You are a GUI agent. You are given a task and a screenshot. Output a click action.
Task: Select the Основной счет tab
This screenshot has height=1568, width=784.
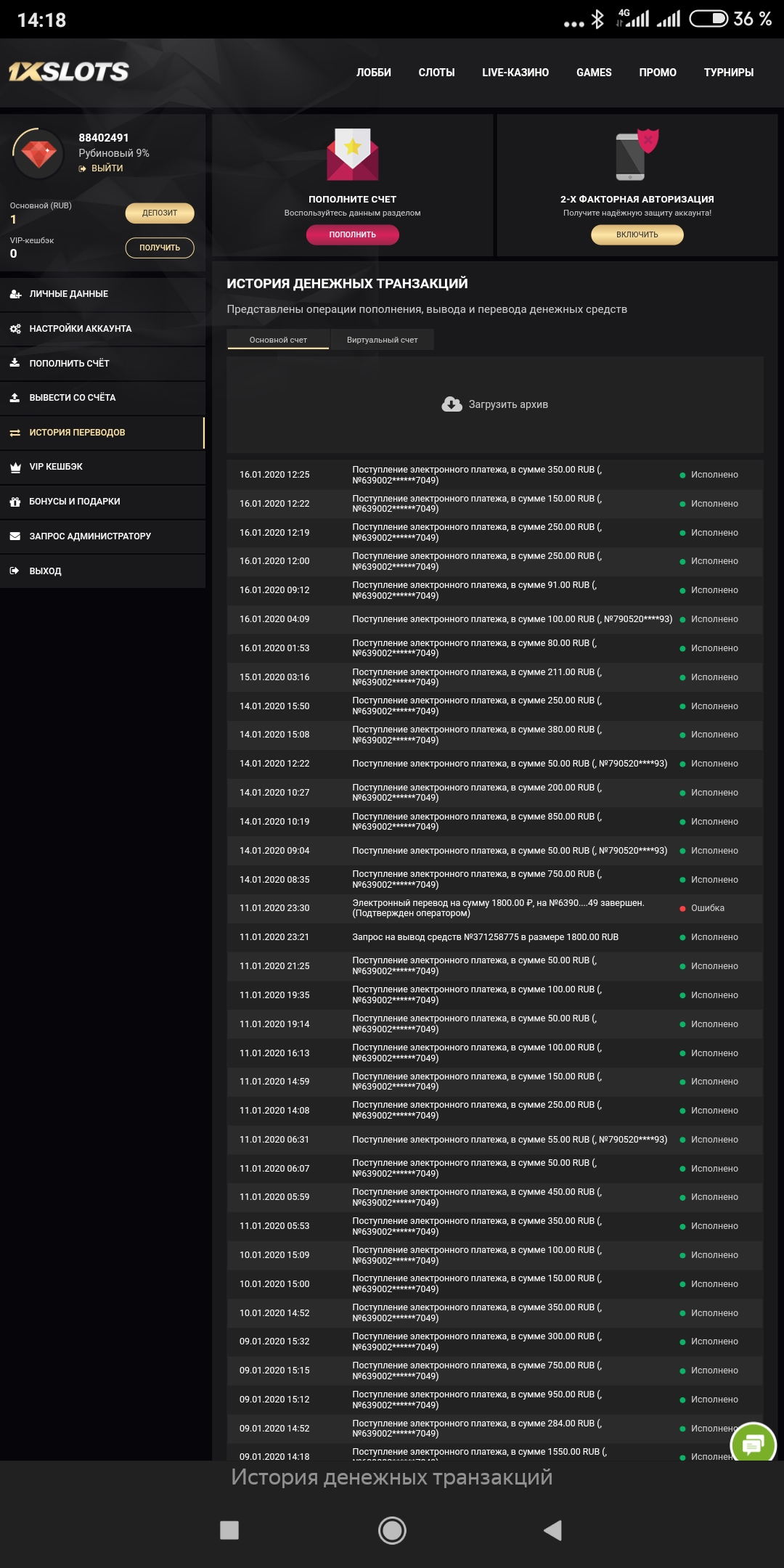point(278,340)
